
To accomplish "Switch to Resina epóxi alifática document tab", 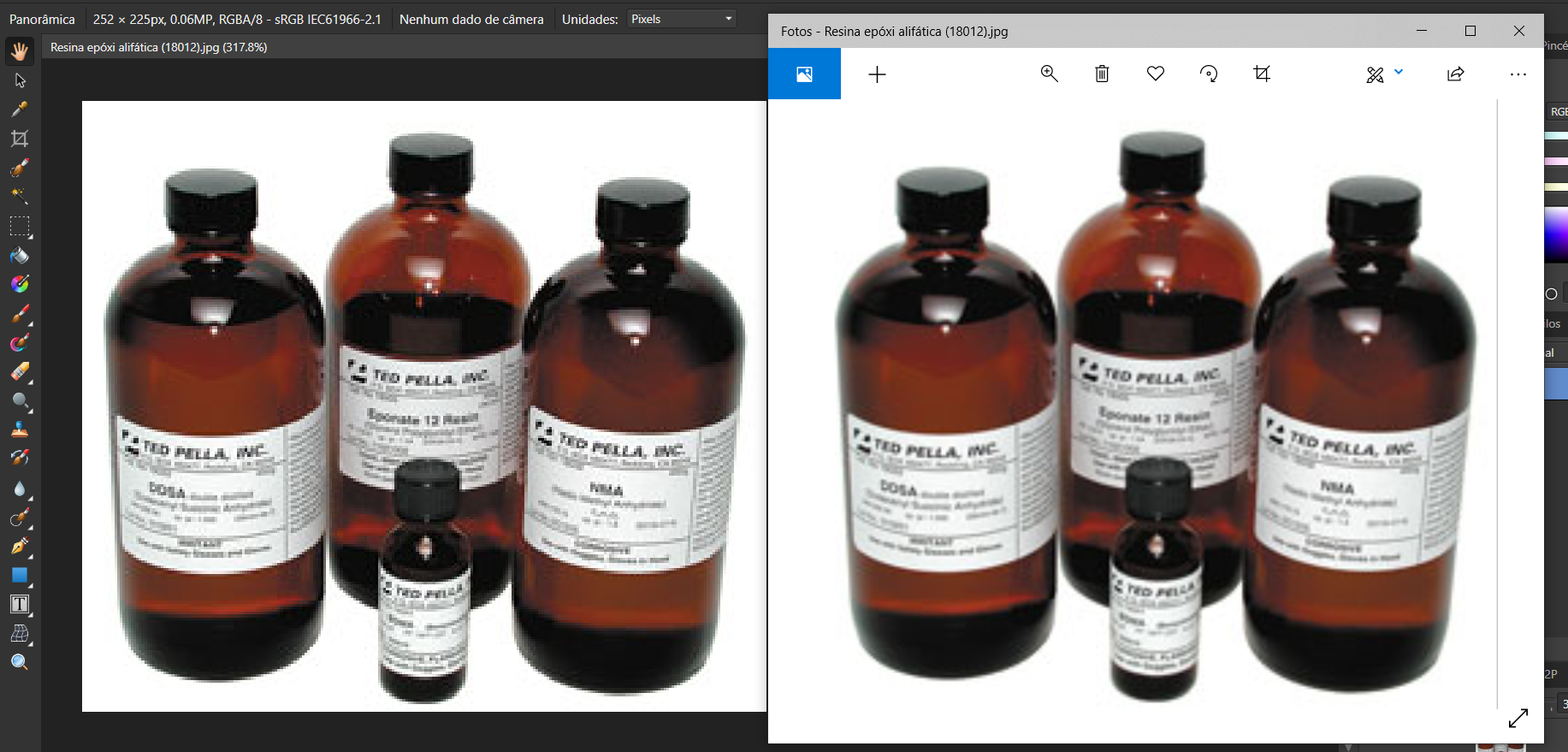I will coord(158,47).
